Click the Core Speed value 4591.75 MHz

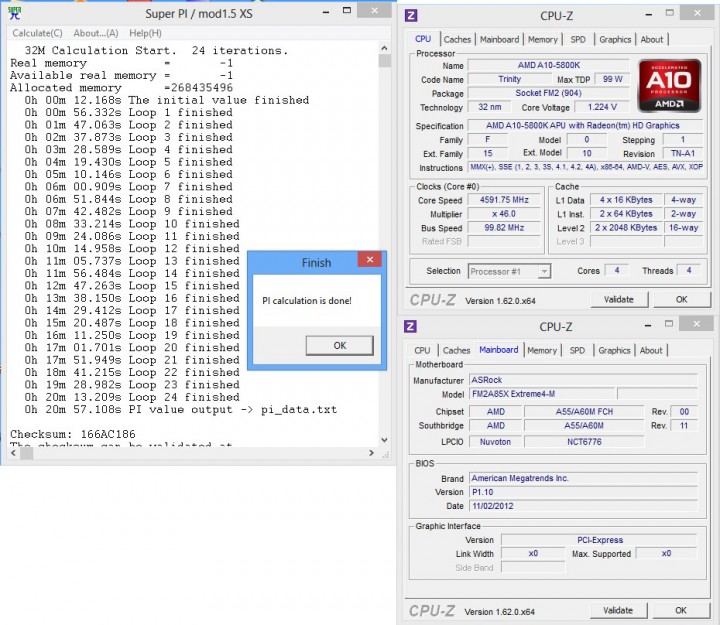(504, 200)
